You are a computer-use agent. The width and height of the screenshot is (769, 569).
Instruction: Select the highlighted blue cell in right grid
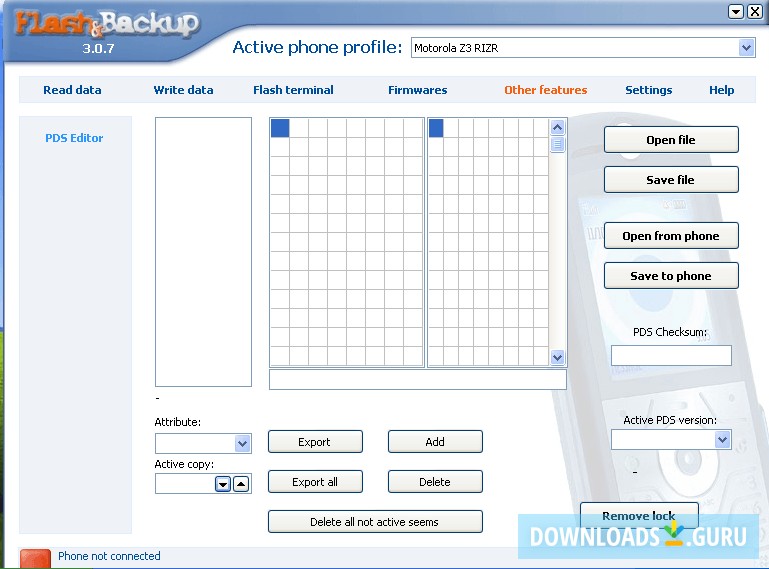(x=436, y=128)
